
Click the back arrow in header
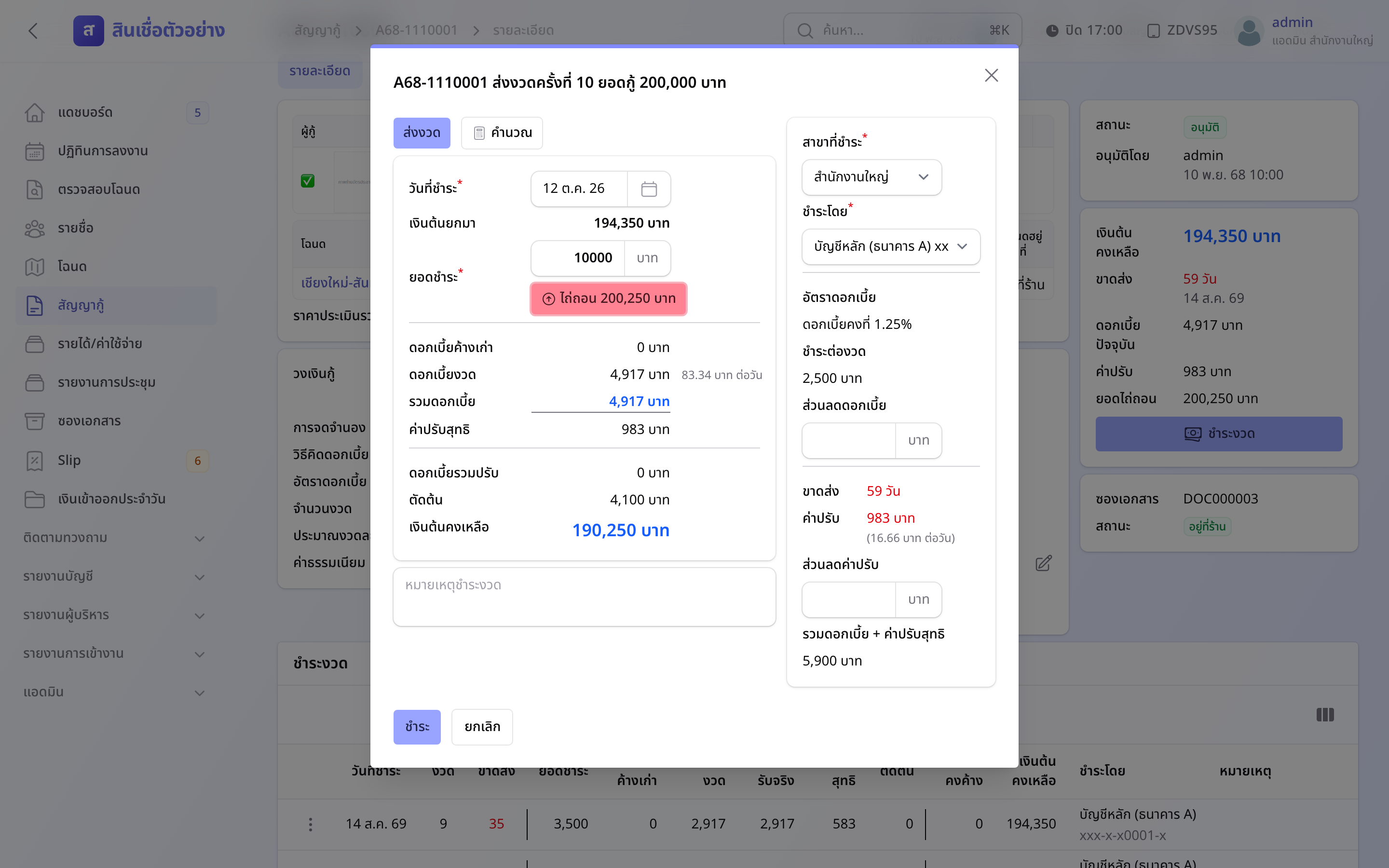[x=33, y=30]
